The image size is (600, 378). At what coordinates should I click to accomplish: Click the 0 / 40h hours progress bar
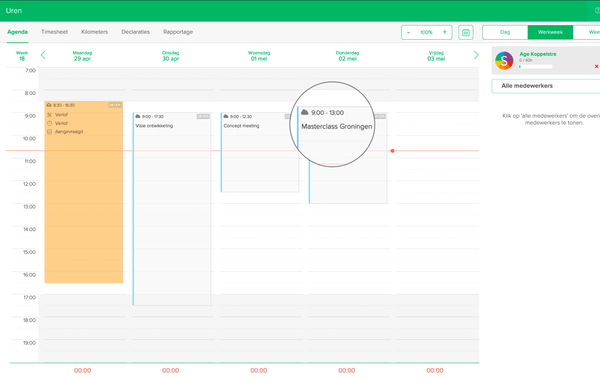536,67
